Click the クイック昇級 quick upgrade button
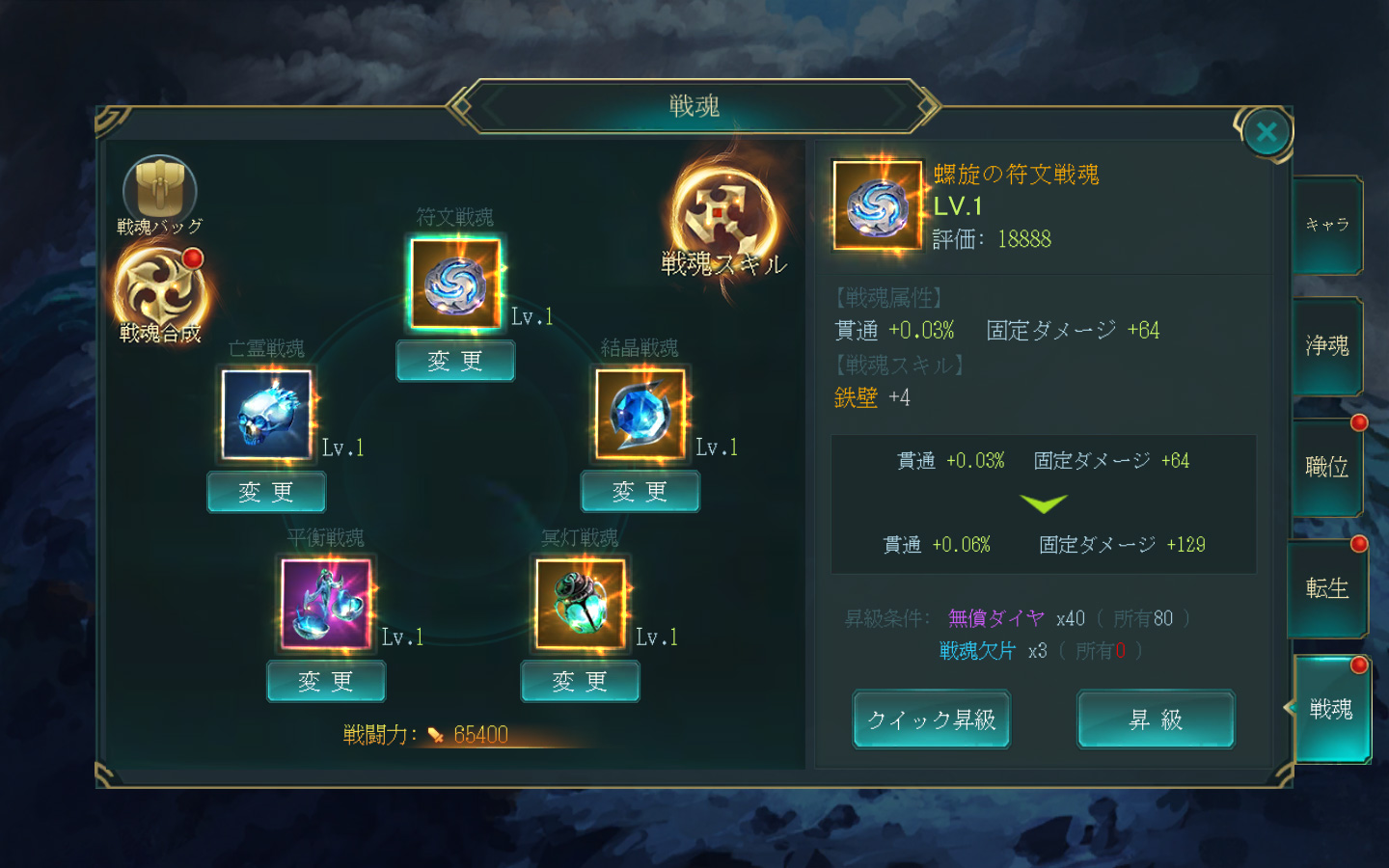The width and height of the screenshot is (1389, 868). [x=932, y=719]
